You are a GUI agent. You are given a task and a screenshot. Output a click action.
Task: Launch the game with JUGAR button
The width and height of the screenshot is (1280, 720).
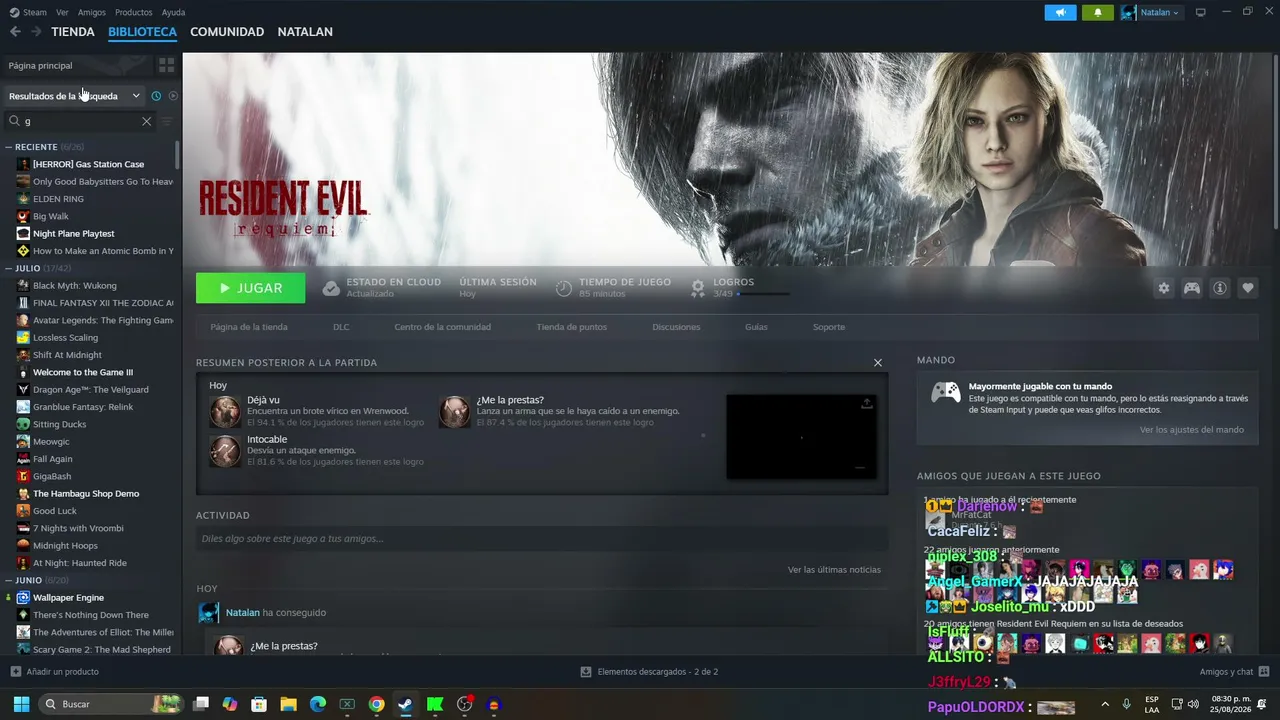pyautogui.click(x=251, y=288)
